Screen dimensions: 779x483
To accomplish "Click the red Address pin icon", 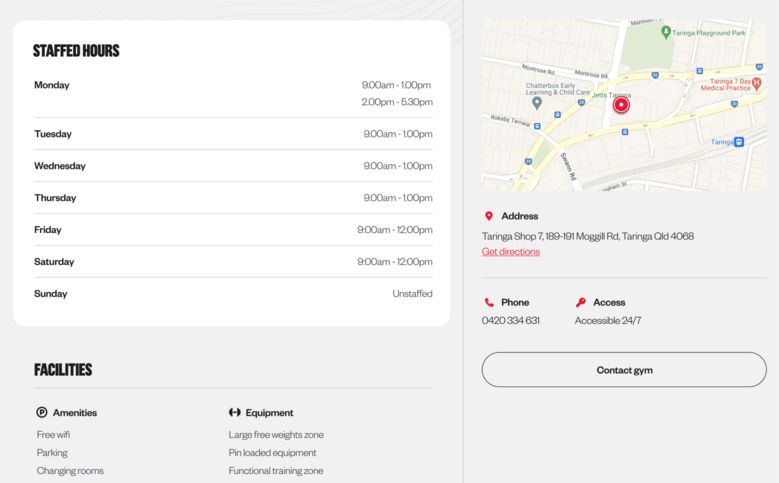I will point(489,216).
